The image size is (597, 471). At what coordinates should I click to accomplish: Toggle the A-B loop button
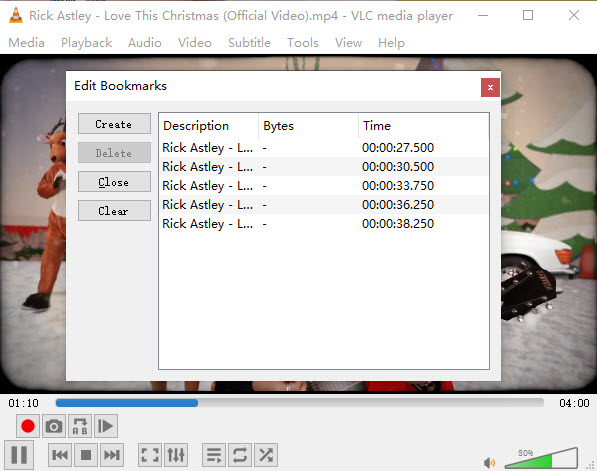click(80, 426)
